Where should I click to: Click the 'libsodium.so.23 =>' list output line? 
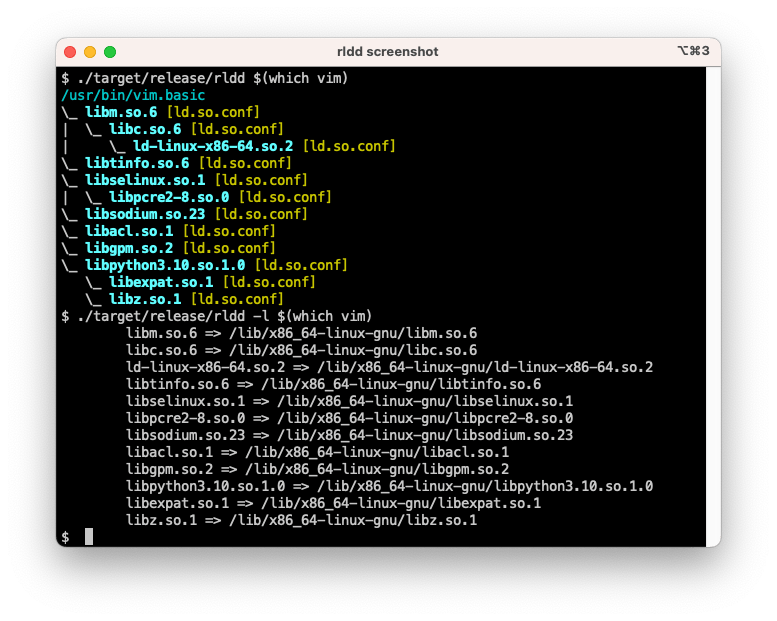point(349,435)
